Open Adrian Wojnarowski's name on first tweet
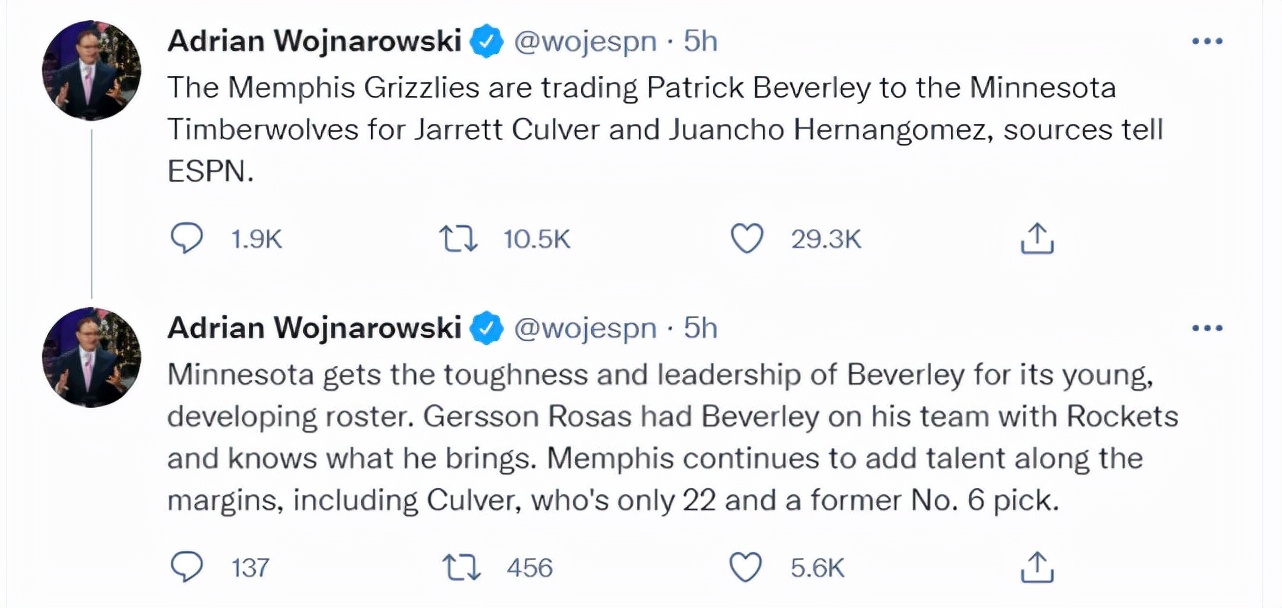 314,41
